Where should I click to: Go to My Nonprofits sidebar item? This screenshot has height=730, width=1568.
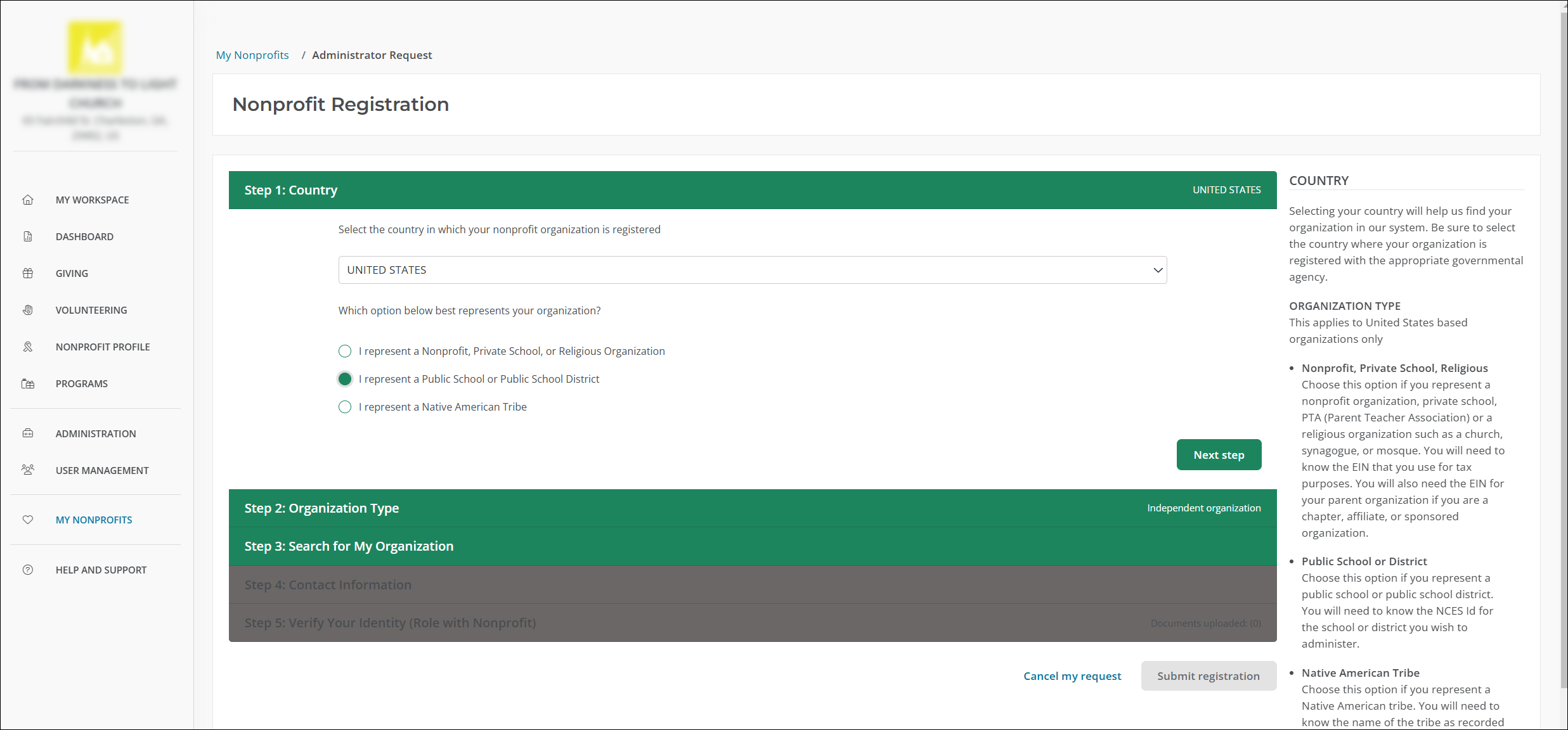click(x=94, y=520)
